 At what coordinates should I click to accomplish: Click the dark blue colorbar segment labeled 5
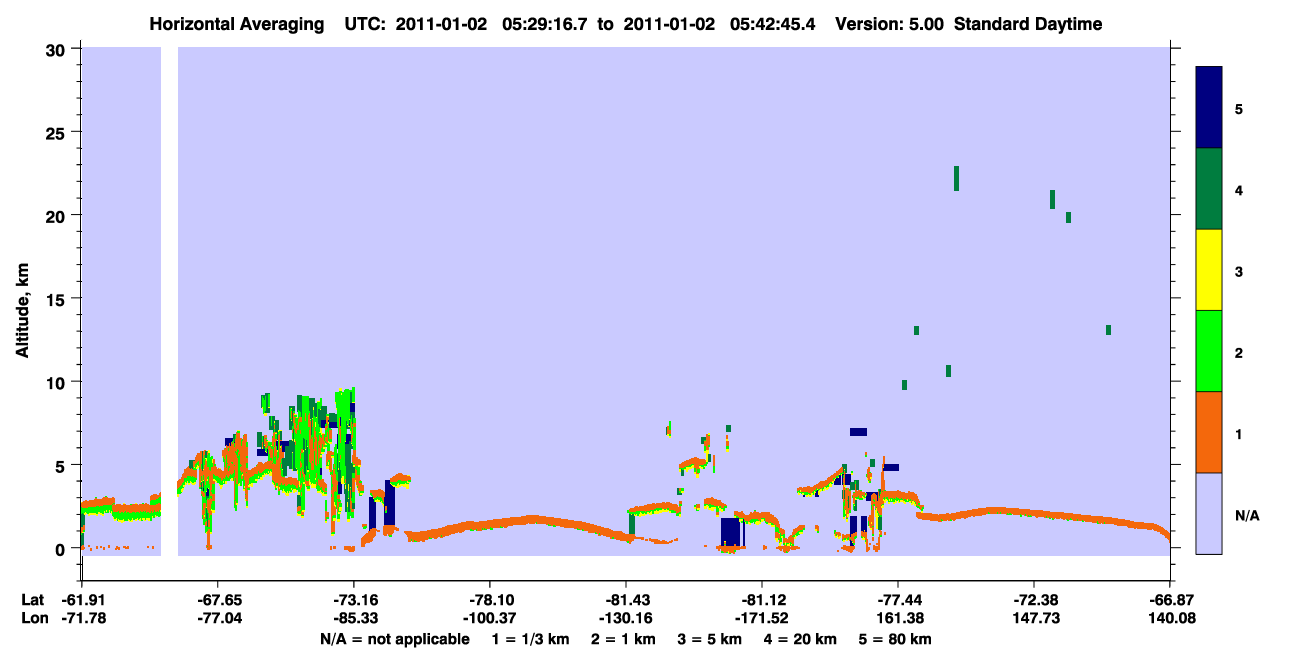tap(1209, 108)
